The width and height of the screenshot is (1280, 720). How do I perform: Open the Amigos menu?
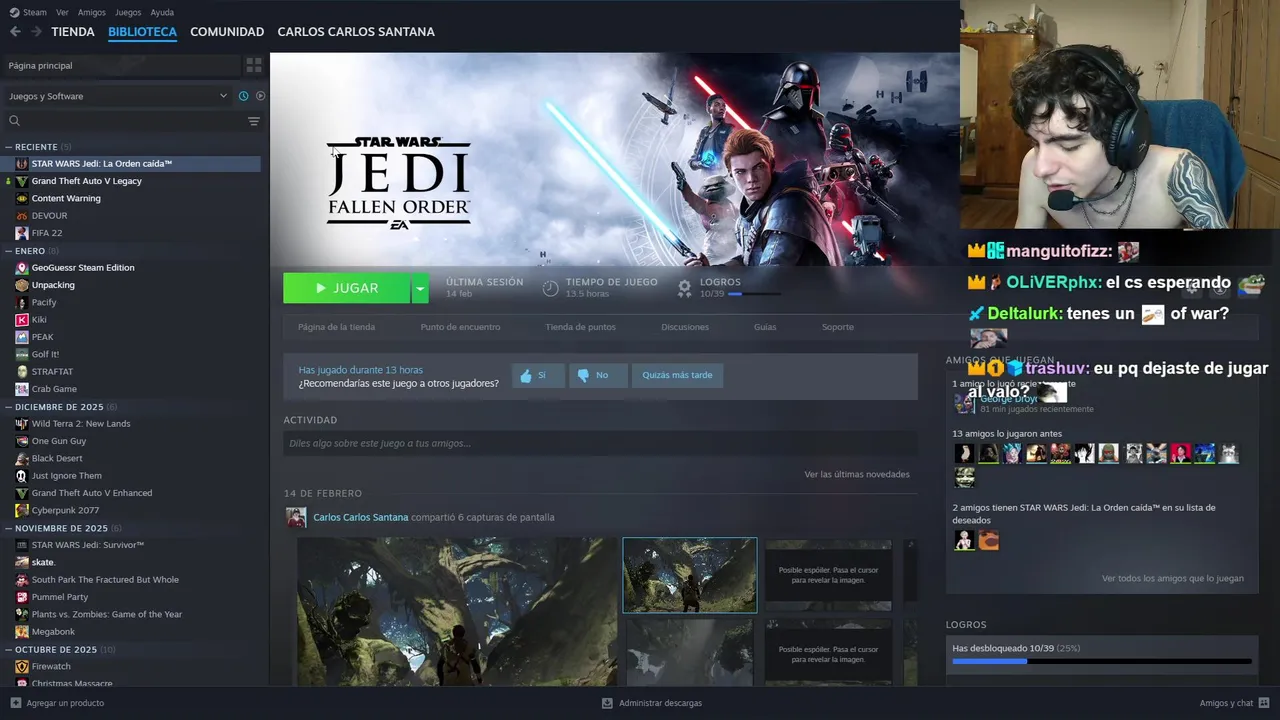click(x=91, y=12)
